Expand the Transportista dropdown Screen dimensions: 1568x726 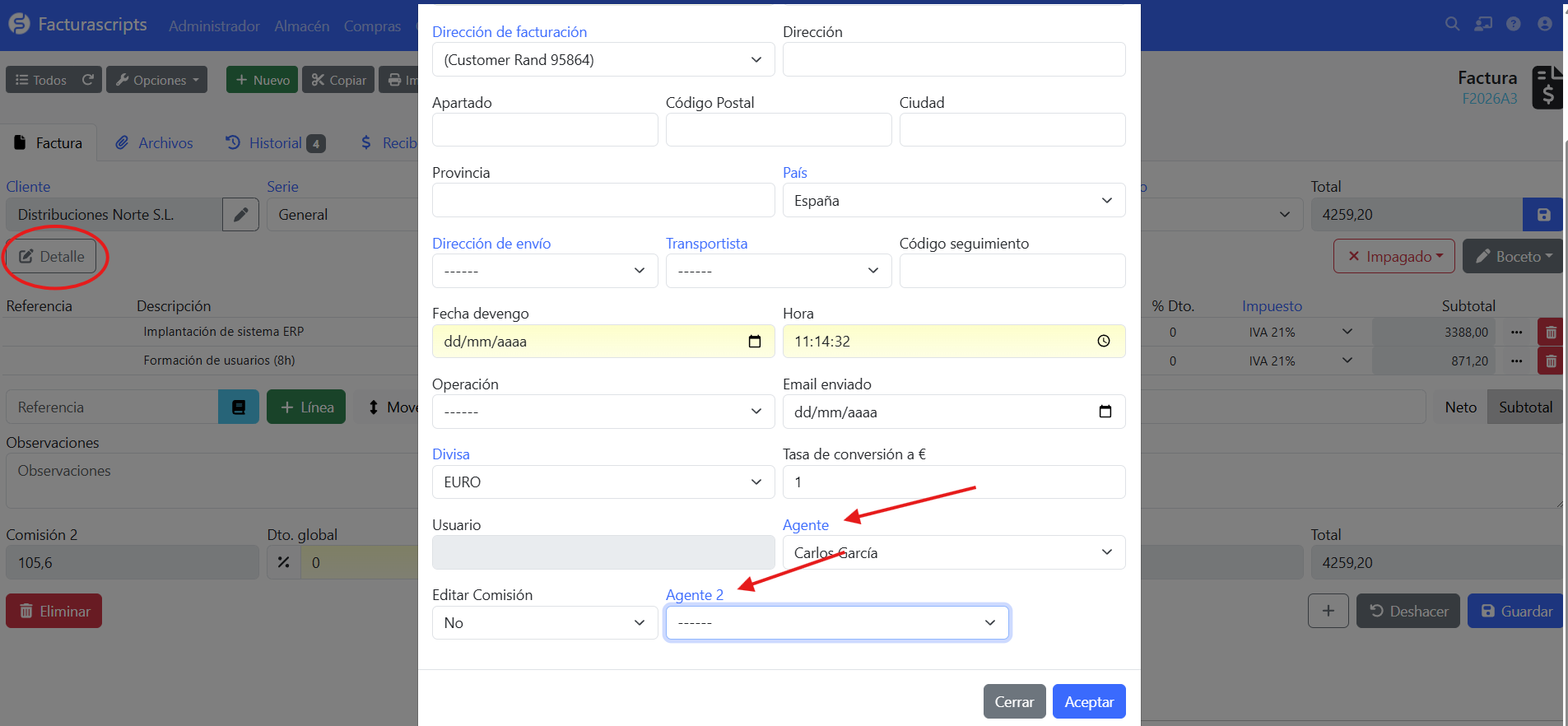779,271
